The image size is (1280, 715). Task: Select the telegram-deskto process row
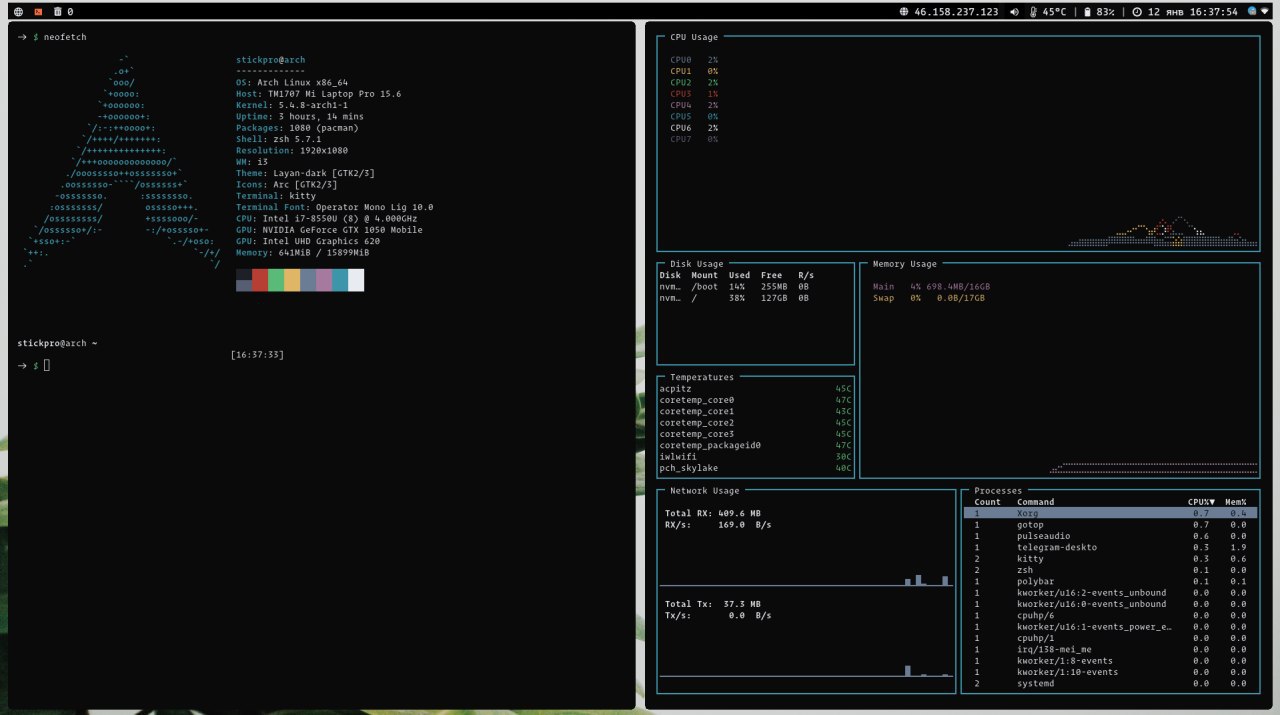click(1110, 547)
